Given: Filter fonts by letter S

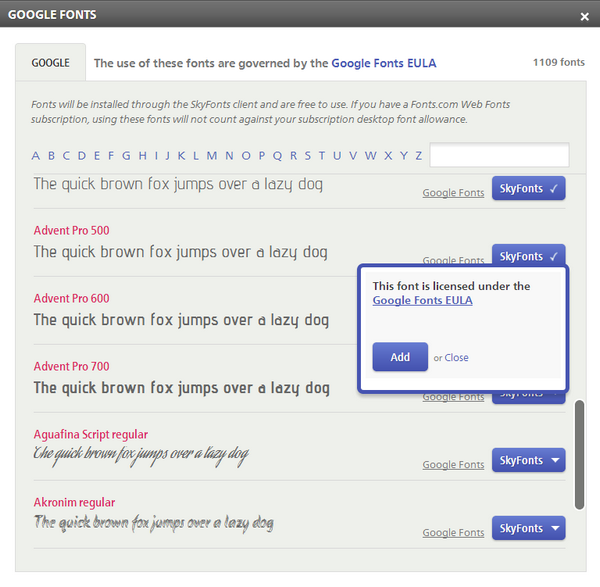Looking at the screenshot, I should coord(308,156).
